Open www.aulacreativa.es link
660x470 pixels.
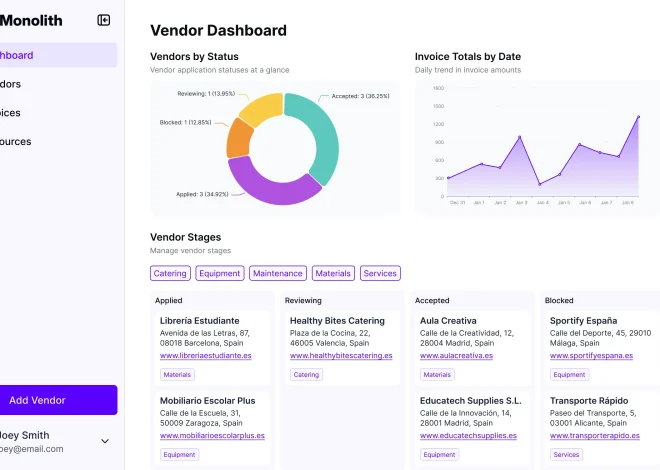[x=456, y=356]
